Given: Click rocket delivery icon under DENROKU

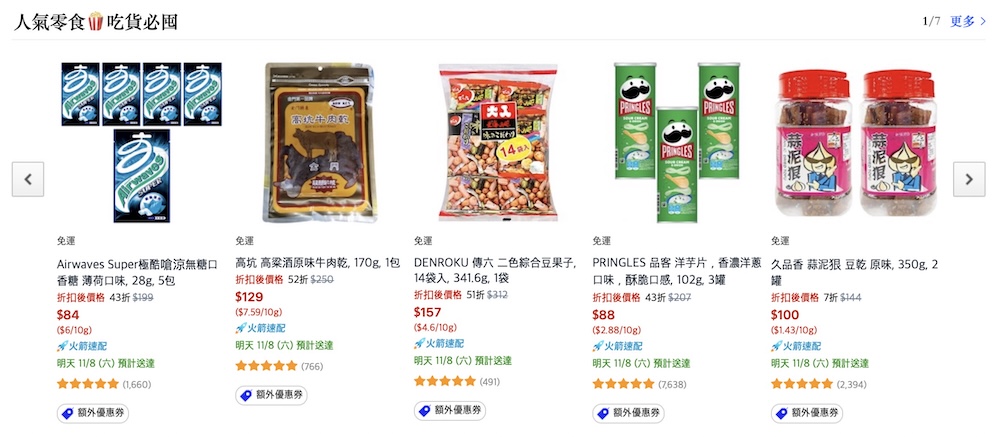Looking at the screenshot, I should (419, 343).
